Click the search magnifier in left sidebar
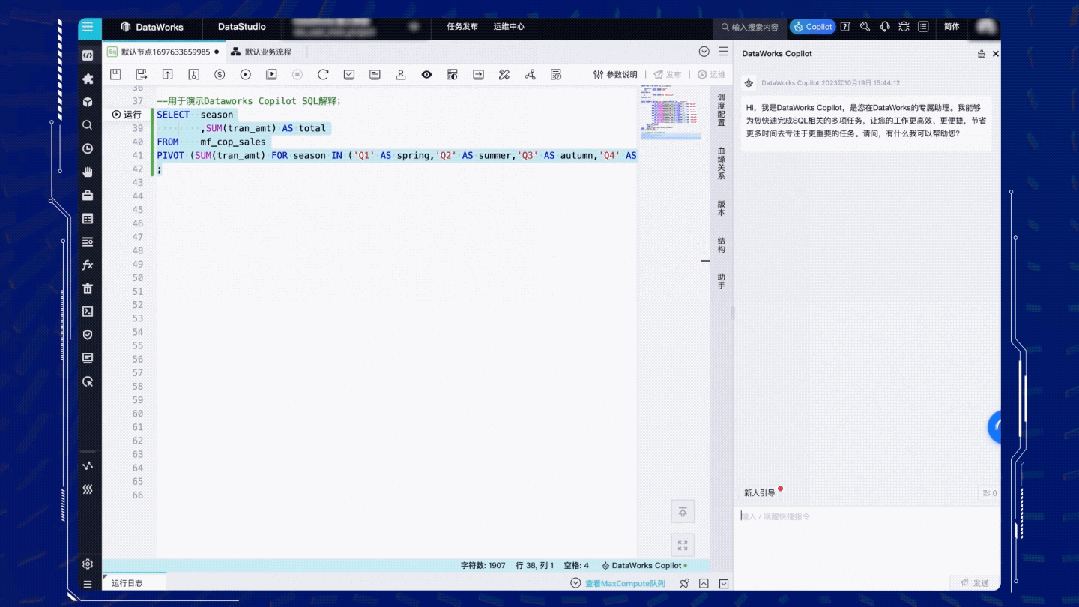The image size is (1079, 607). click(87, 125)
